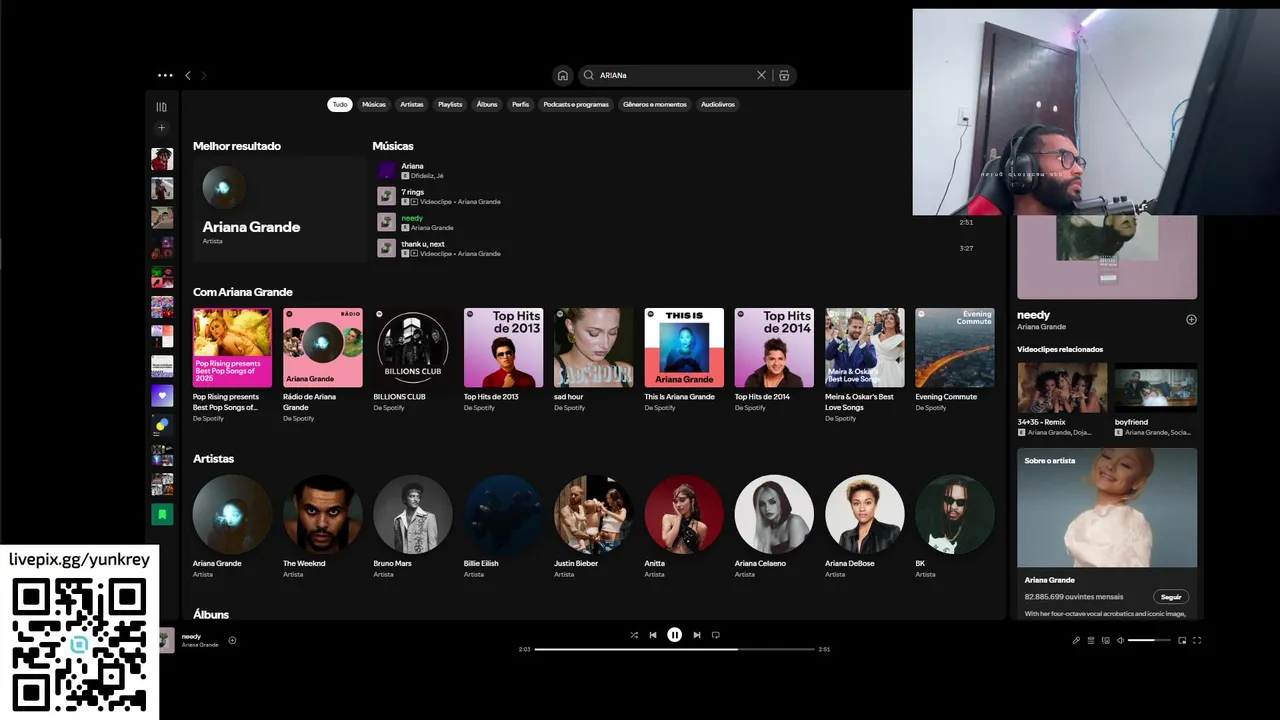
Task: Open Ariana DeBose artist profile
Action: 864,527
